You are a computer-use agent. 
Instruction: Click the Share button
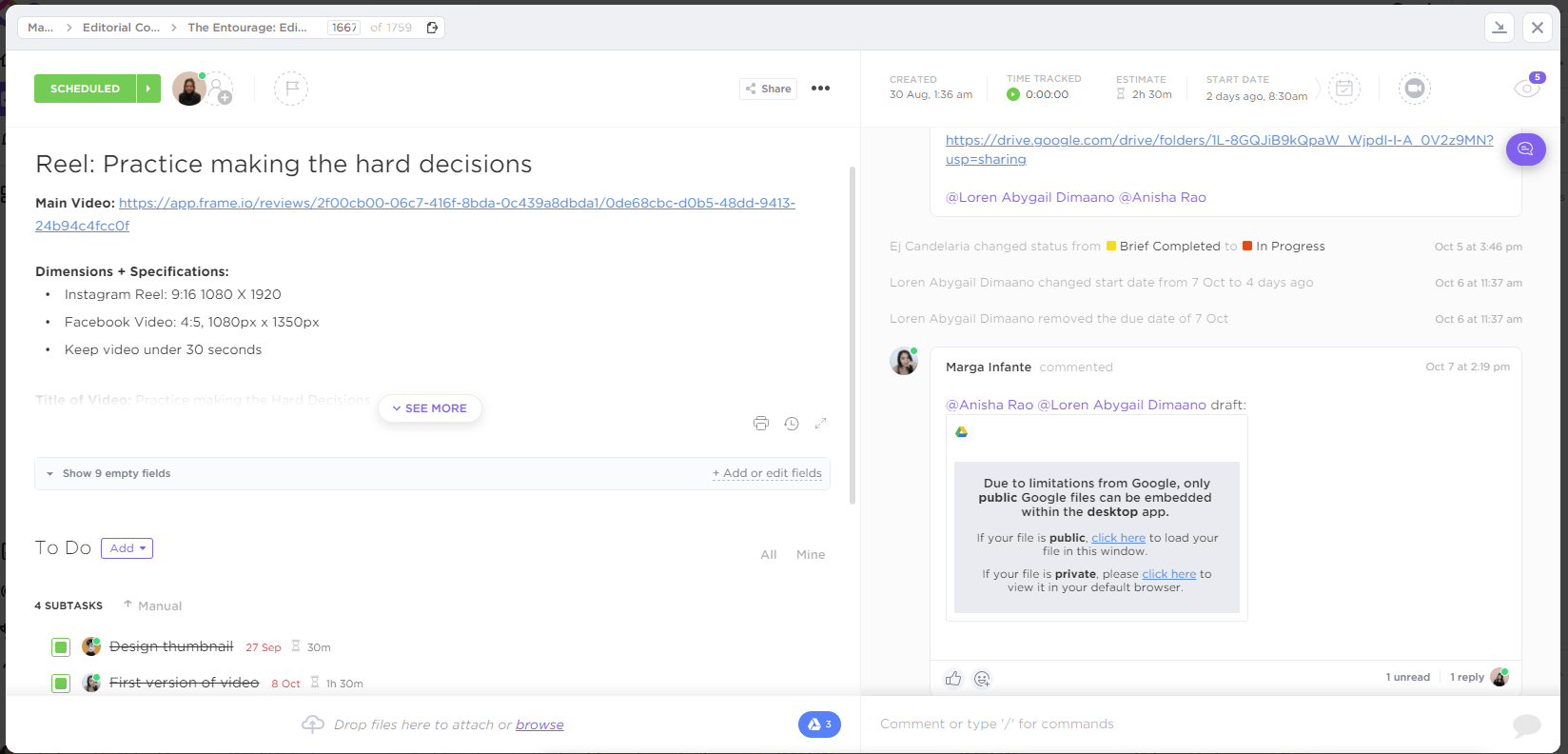(x=768, y=89)
